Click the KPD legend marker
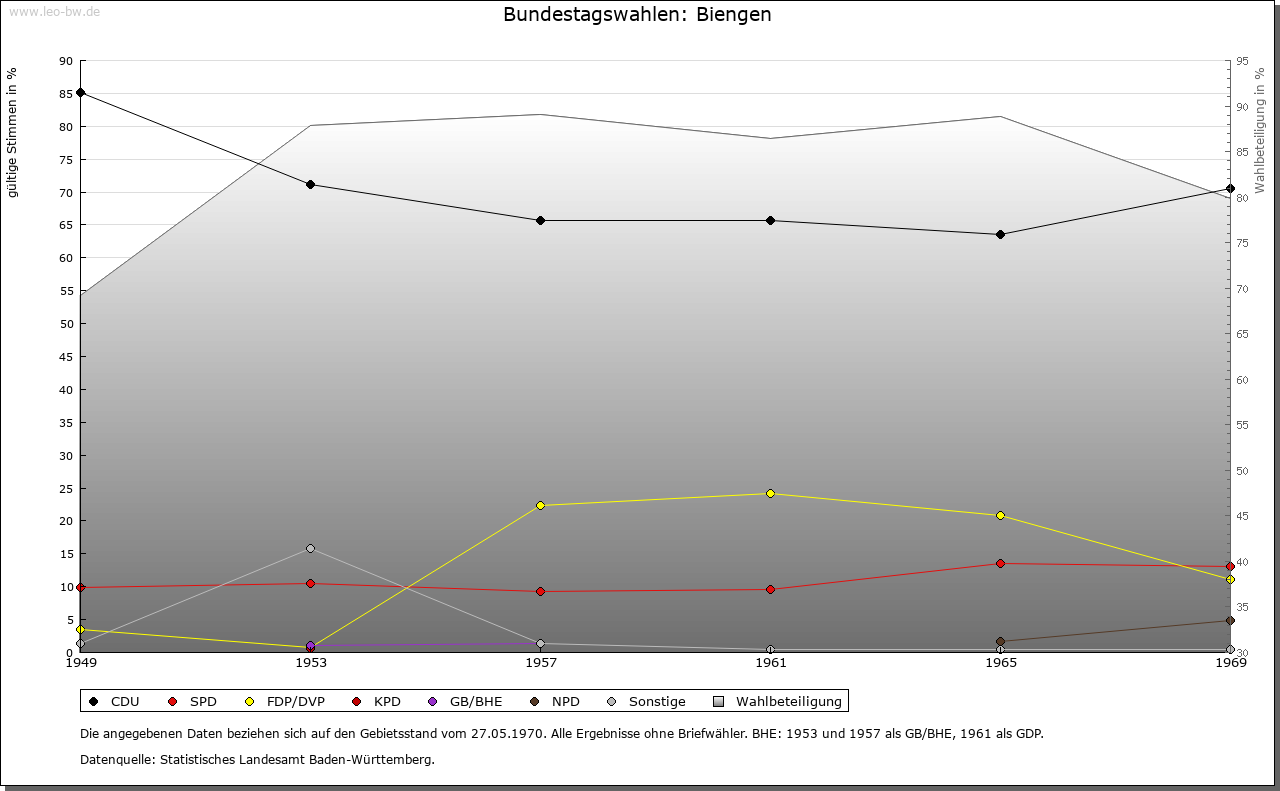The height and width of the screenshot is (791, 1280). [x=356, y=701]
